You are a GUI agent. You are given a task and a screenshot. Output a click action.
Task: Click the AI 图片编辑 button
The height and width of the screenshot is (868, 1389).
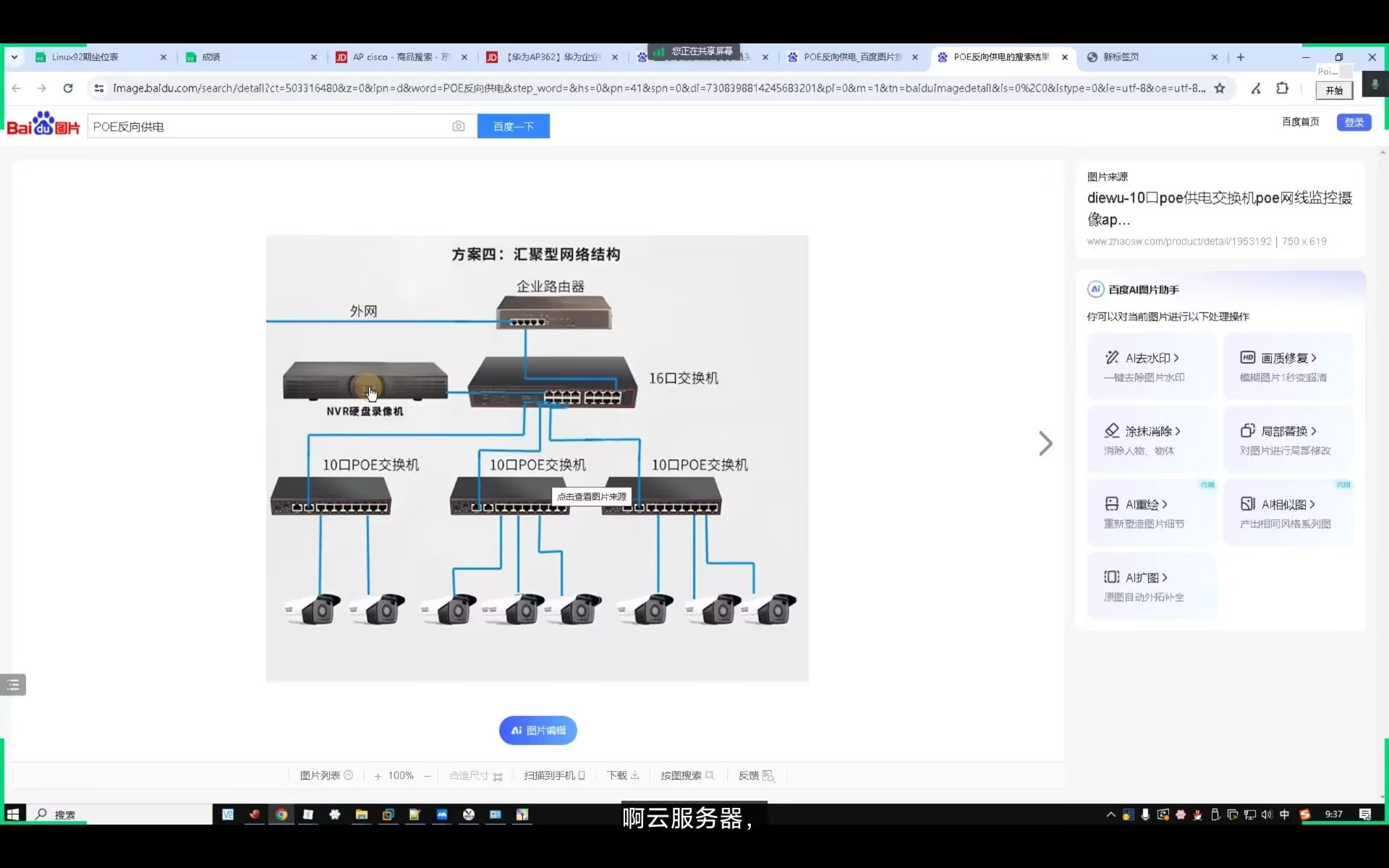click(538, 731)
